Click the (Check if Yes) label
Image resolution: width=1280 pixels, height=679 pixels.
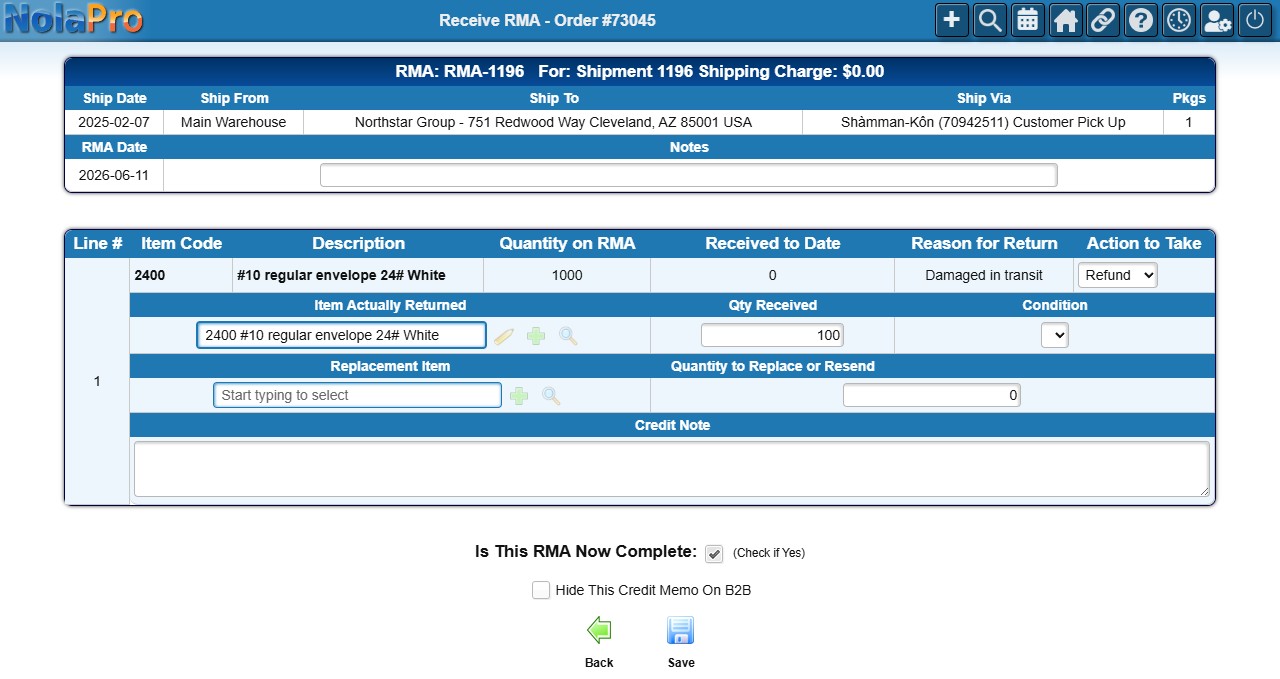pyautogui.click(x=769, y=553)
